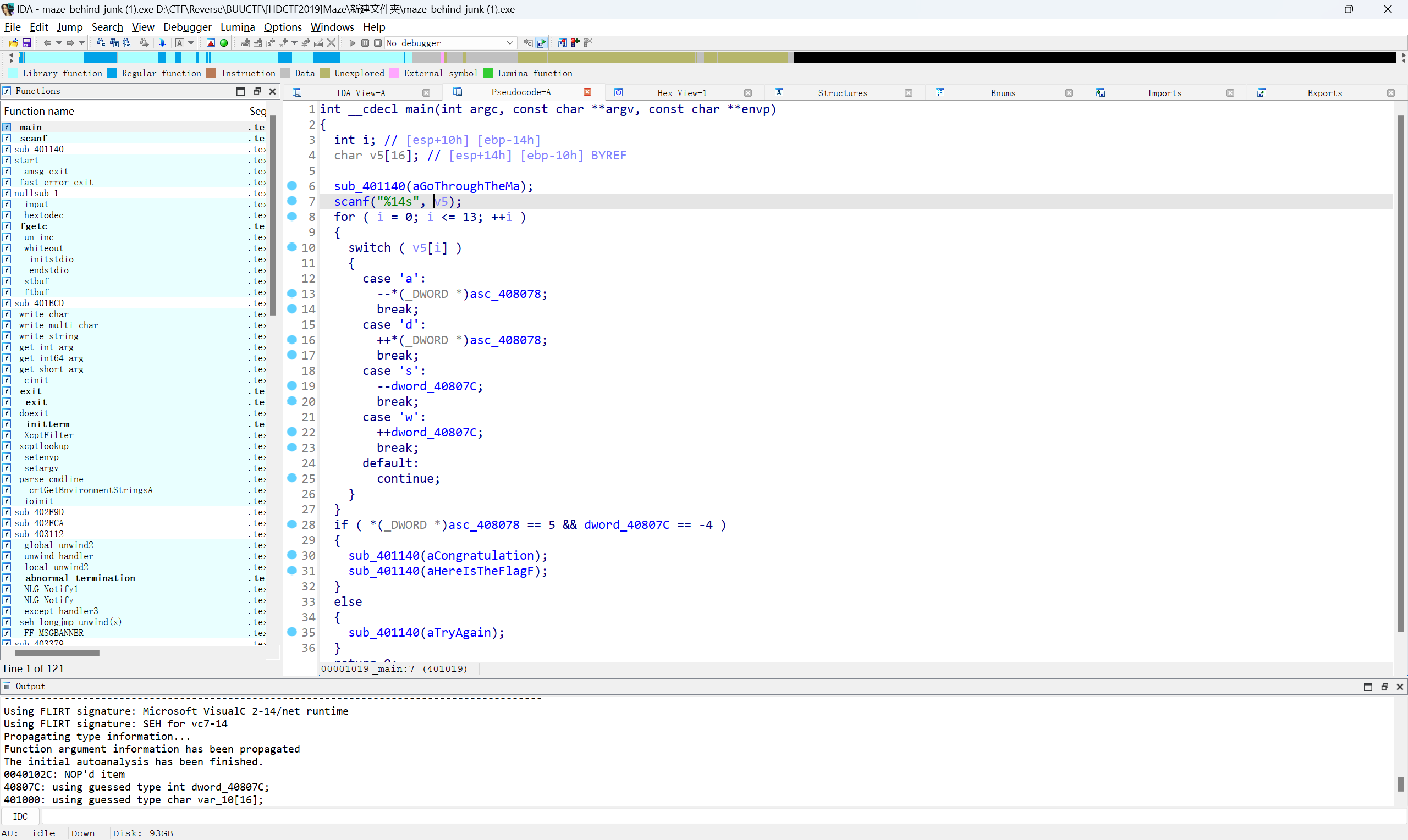Image resolution: width=1408 pixels, height=840 pixels.
Task: Start the process with the play button
Action: pos(353,43)
